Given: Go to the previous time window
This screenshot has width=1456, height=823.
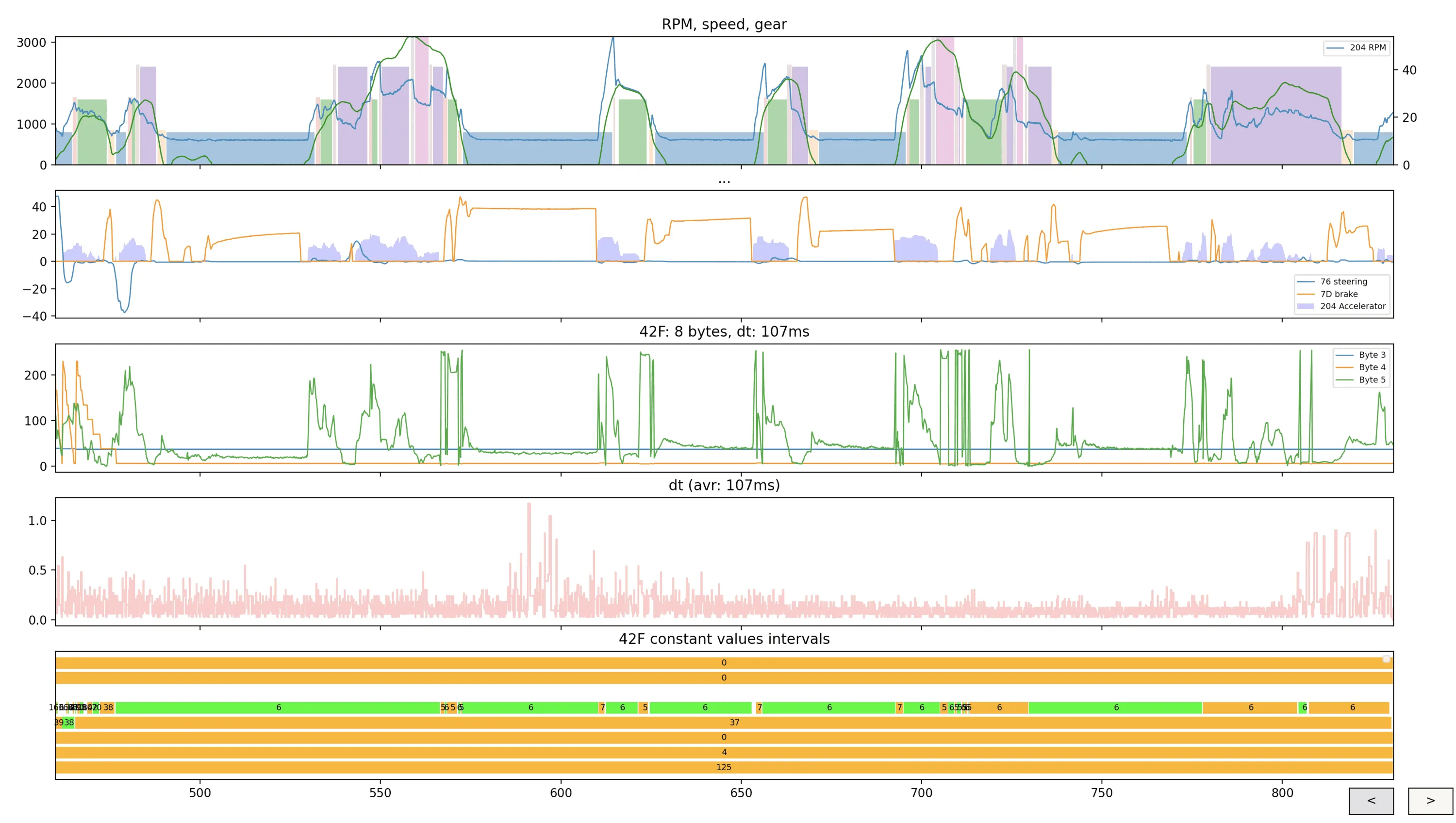Looking at the screenshot, I should tap(1371, 801).
